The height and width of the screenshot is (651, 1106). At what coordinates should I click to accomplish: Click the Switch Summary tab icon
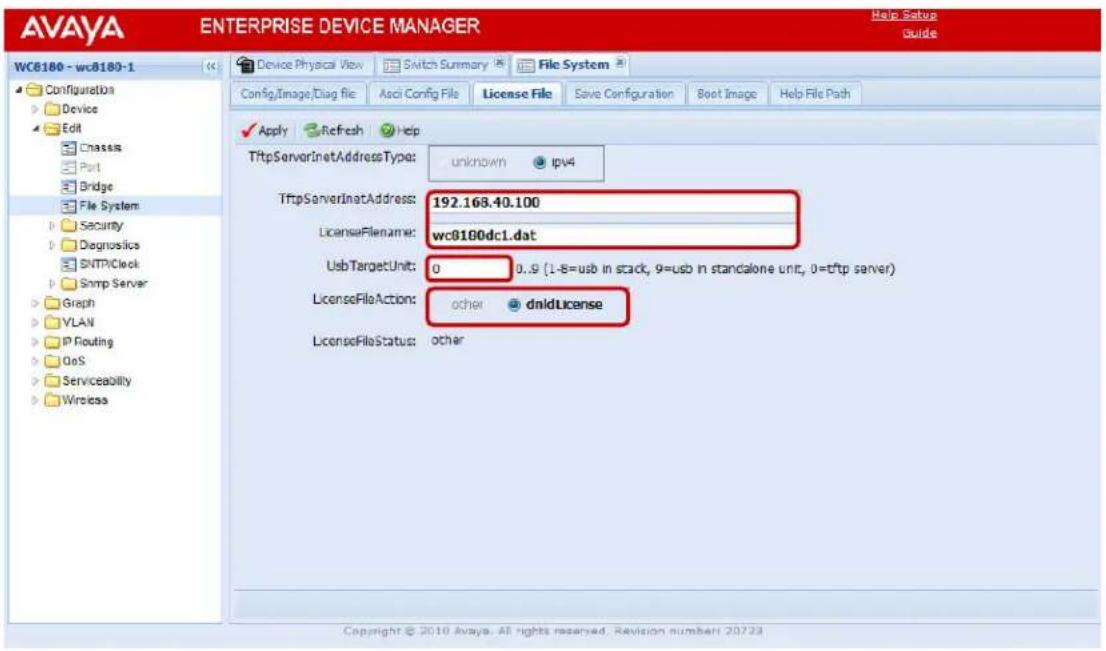(x=391, y=66)
